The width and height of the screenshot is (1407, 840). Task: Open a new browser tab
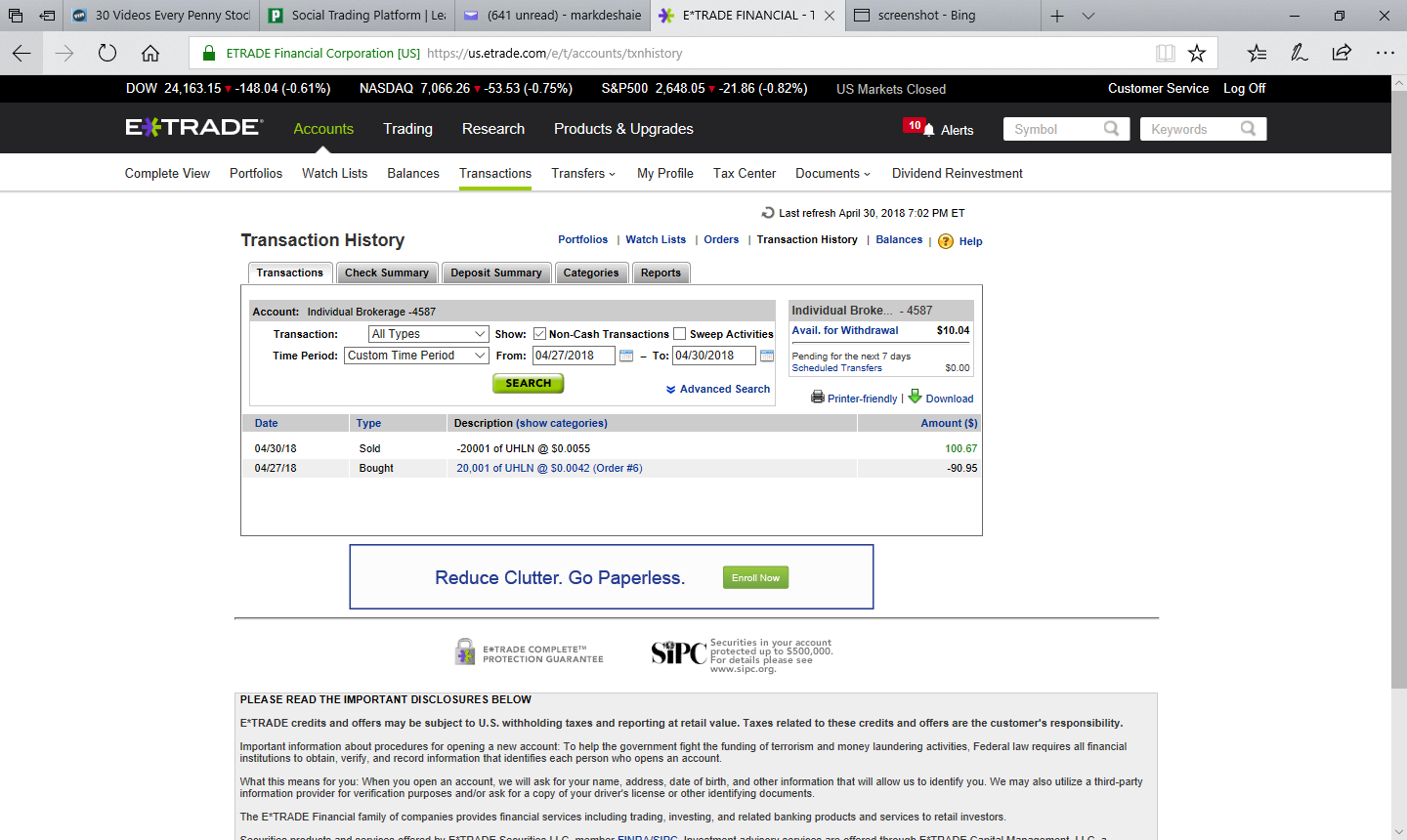(1057, 16)
